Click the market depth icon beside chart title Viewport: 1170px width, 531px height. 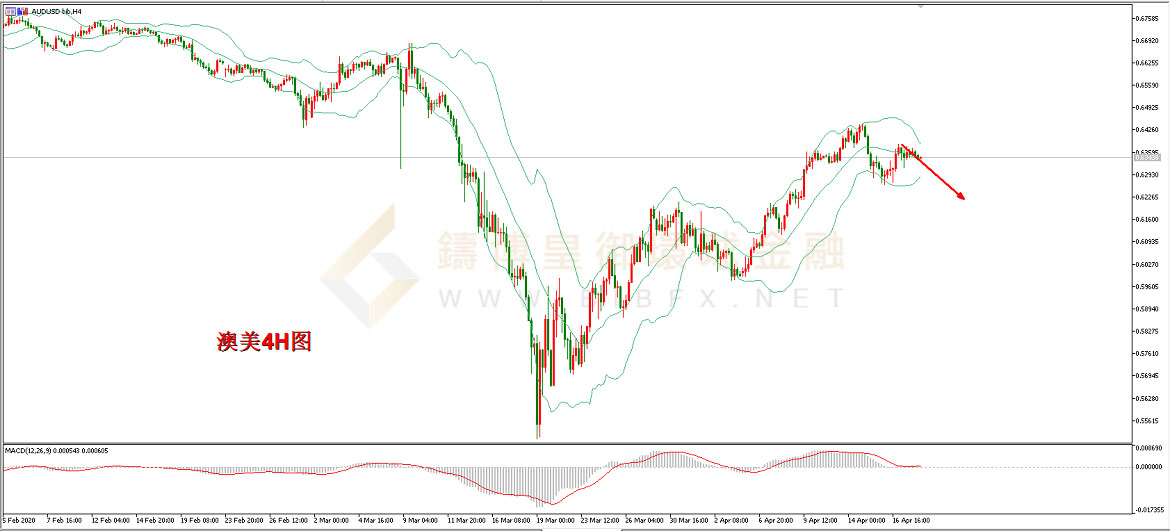tap(23, 9)
